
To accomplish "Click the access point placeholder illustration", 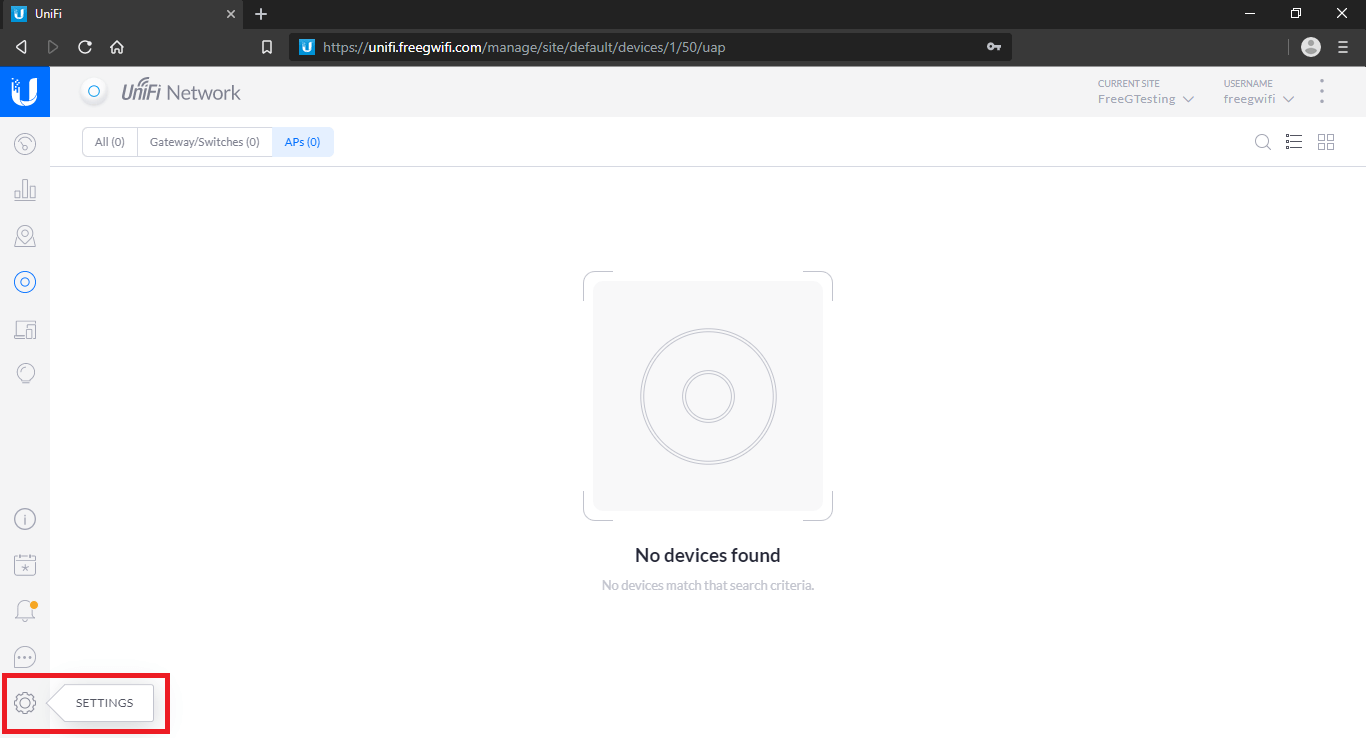I will point(708,396).
